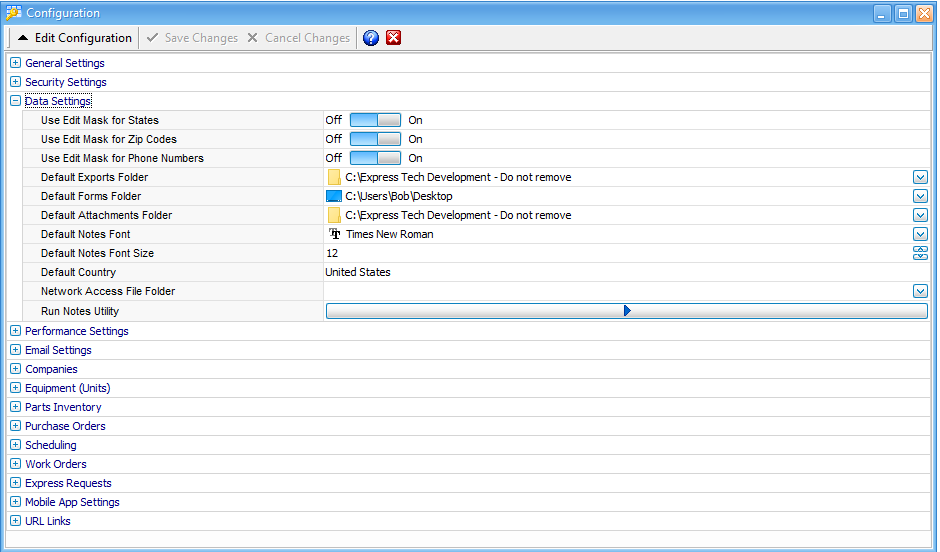The height and width of the screenshot is (552, 940).
Task: Click Edit Configuration toolbar button
Action: [74, 38]
